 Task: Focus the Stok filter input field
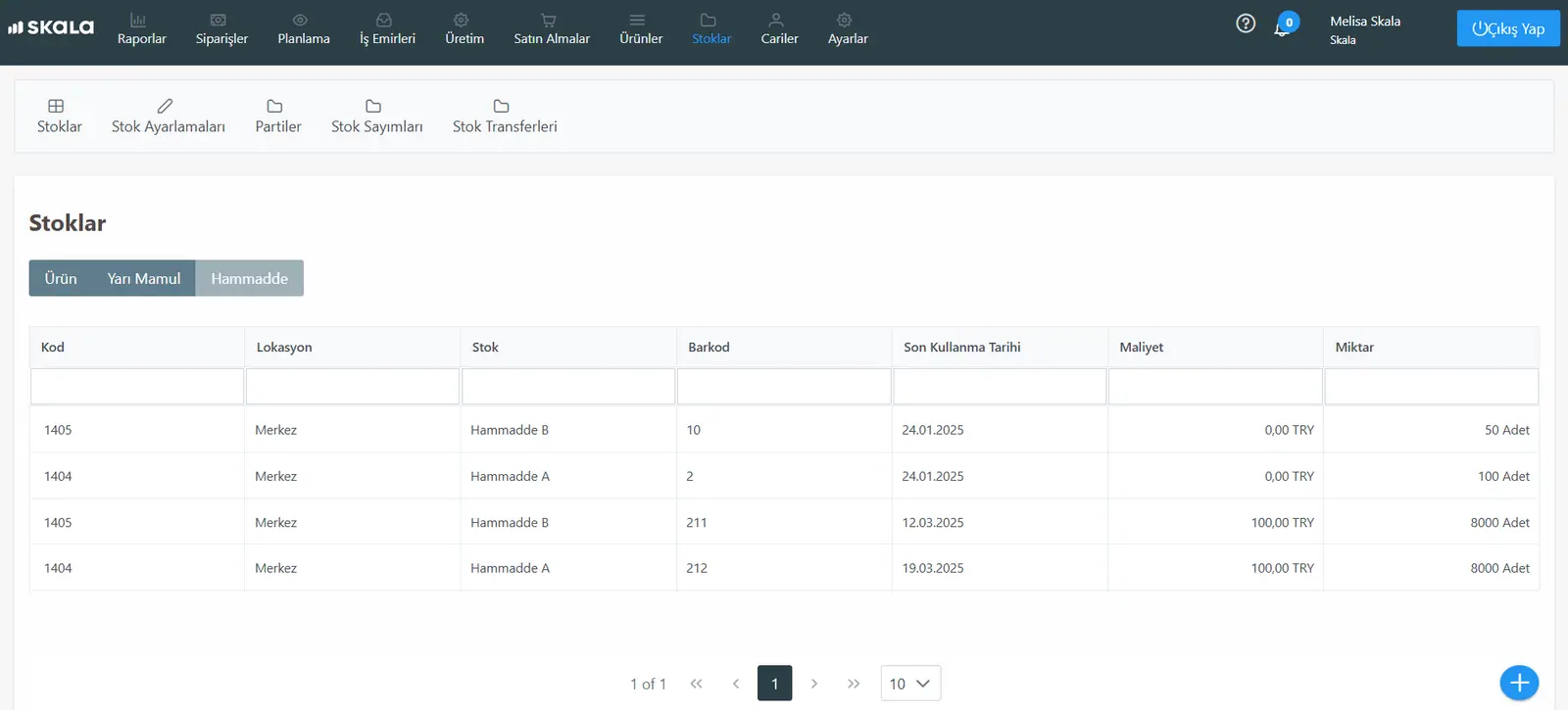click(x=568, y=387)
